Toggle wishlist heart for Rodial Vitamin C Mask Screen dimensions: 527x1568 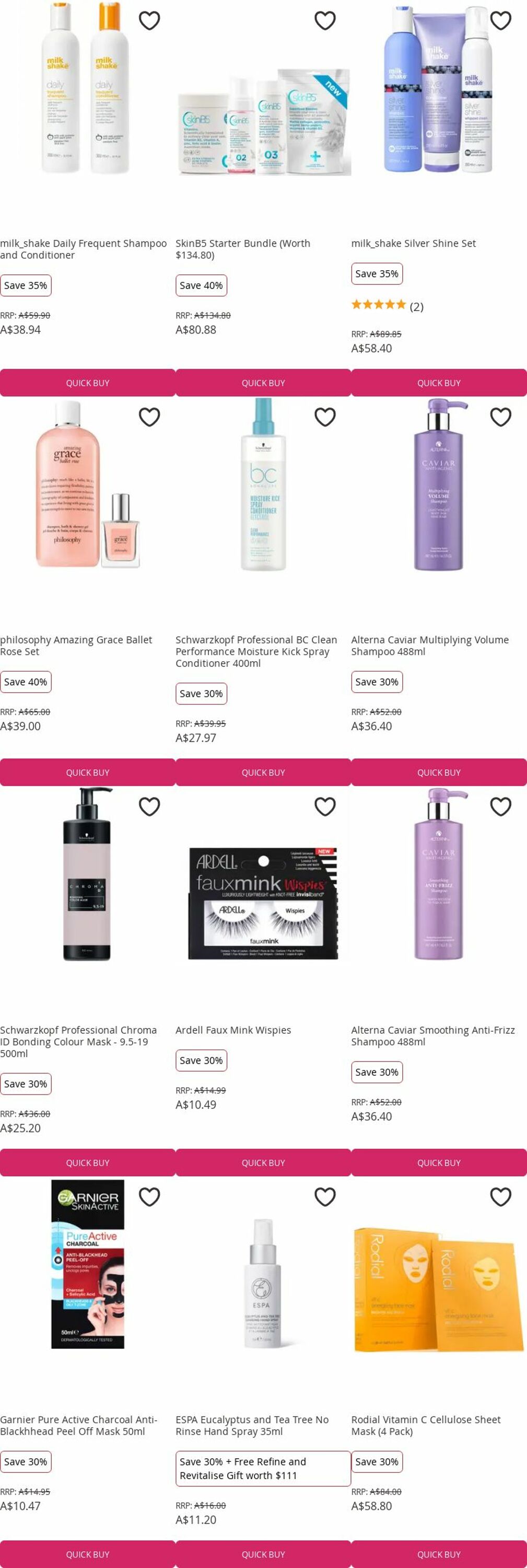click(x=501, y=1197)
